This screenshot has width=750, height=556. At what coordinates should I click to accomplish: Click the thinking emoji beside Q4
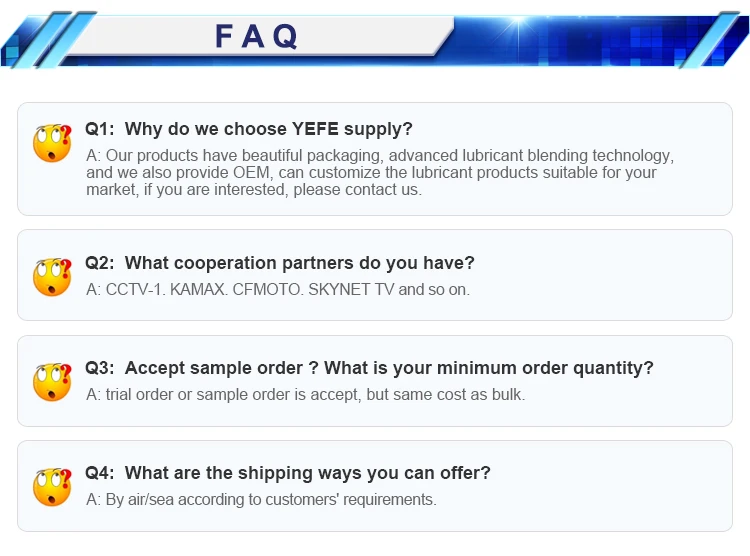[x=52, y=486]
